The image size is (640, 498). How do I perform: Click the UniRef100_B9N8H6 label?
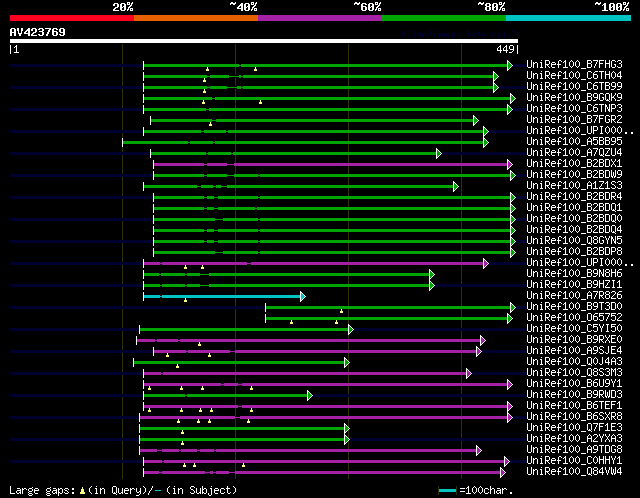point(574,274)
